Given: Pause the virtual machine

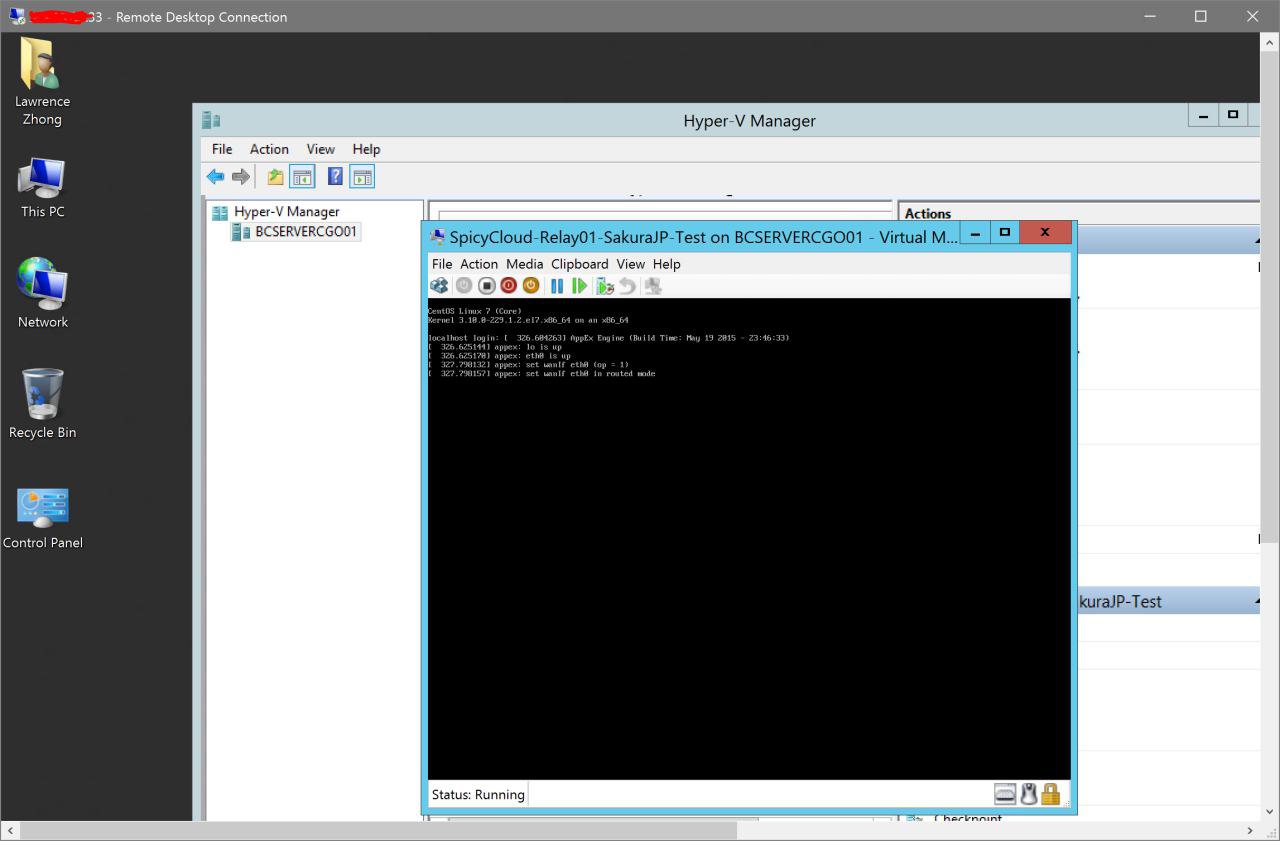Looking at the screenshot, I should [x=557, y=286].
